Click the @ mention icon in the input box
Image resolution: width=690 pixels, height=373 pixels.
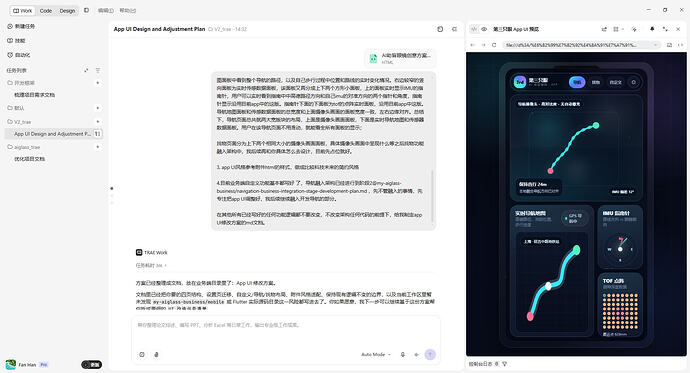pos(142,355)
